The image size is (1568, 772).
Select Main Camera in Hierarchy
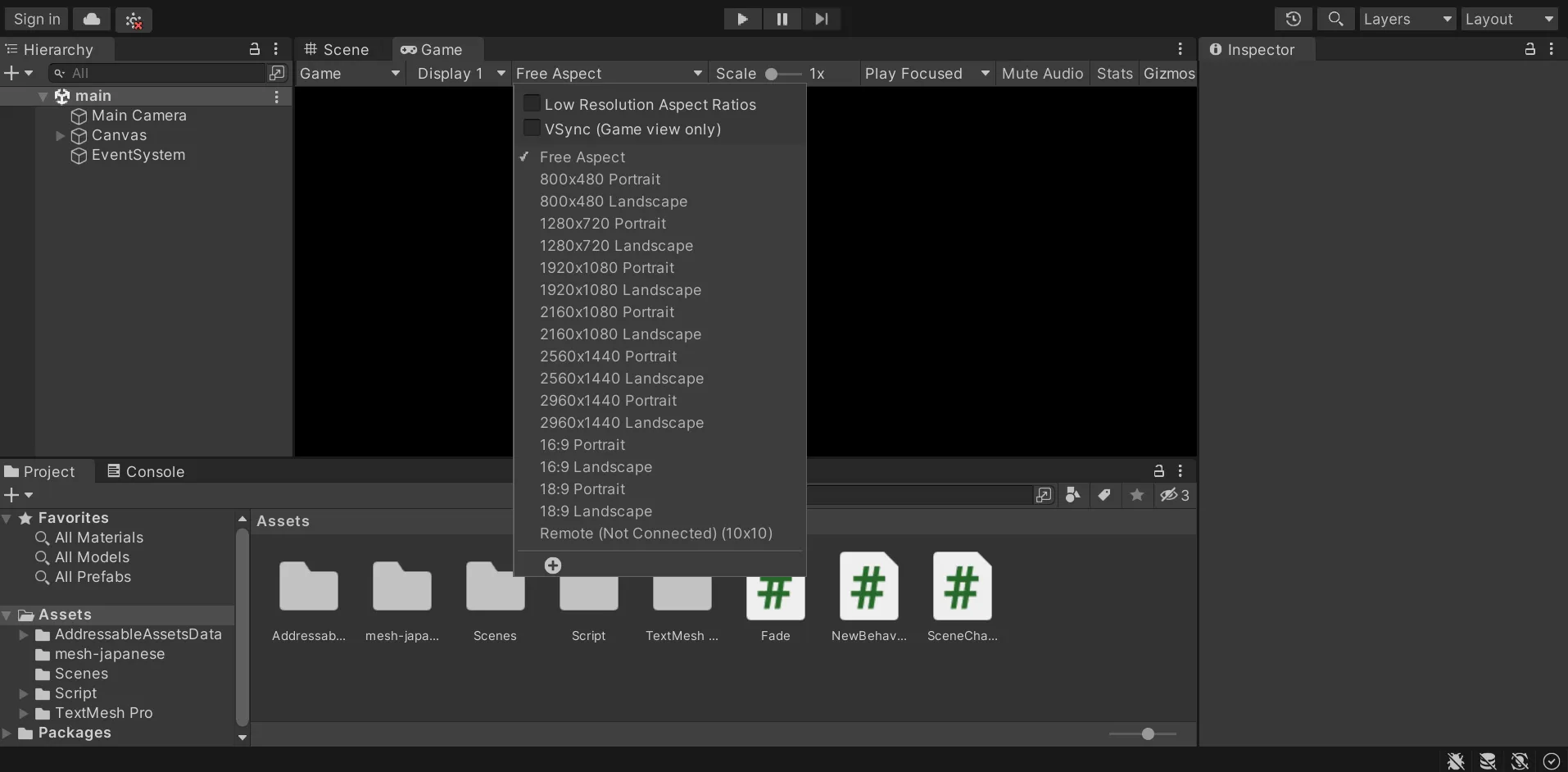click(139, 116)
